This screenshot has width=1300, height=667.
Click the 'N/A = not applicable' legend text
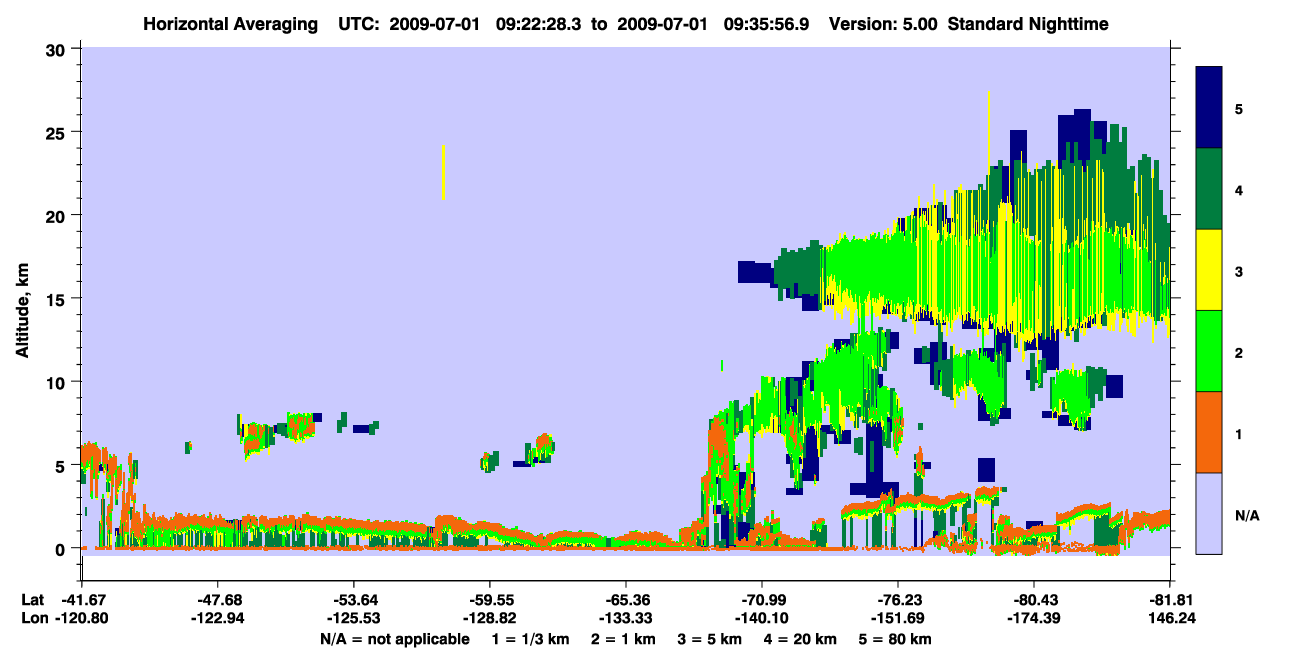(395, 639)
